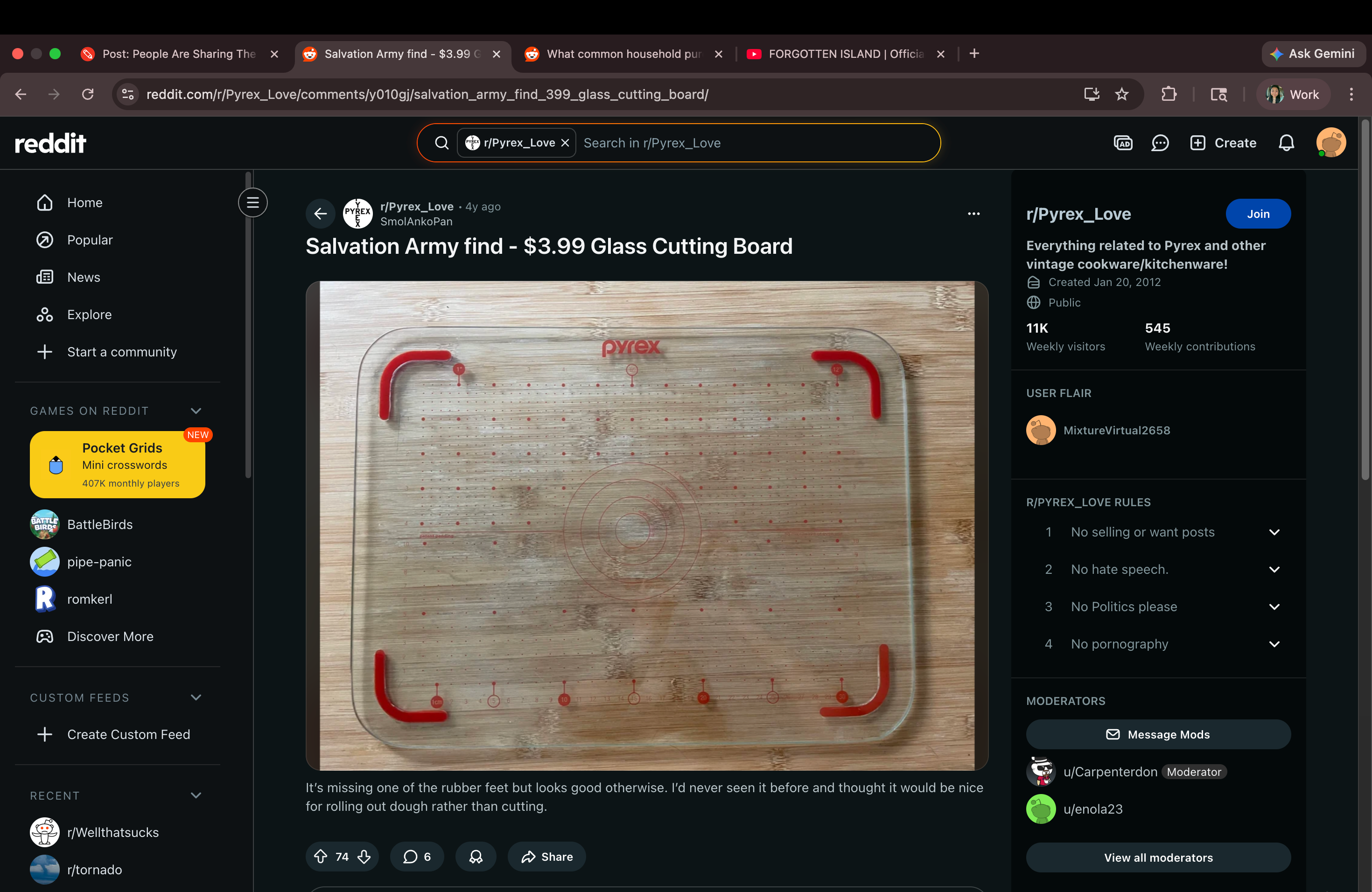The image size is (1372, 892).
Task: Open u/enola23 moderator profile
Action: pyautogui.click(x=1093, y=809)
